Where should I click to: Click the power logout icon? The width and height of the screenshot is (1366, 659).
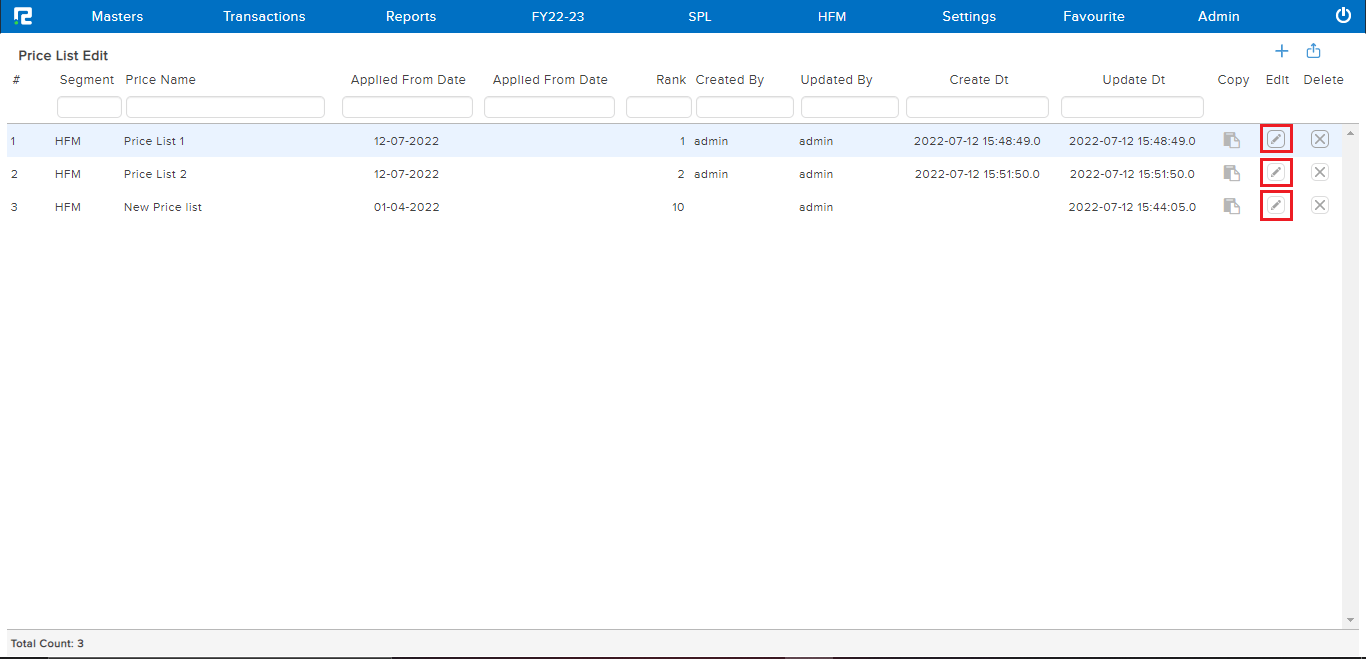[x=1343, y=16]
